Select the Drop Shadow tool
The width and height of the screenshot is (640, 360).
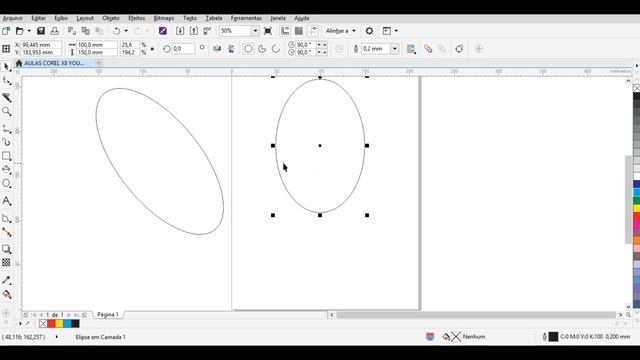(x=7, y=249)
